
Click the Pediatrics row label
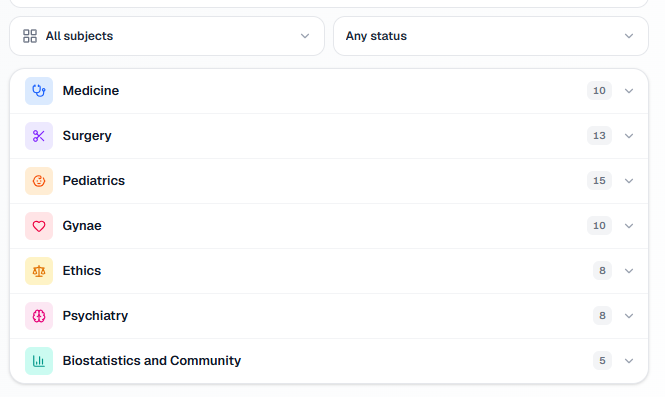[94, 181]
